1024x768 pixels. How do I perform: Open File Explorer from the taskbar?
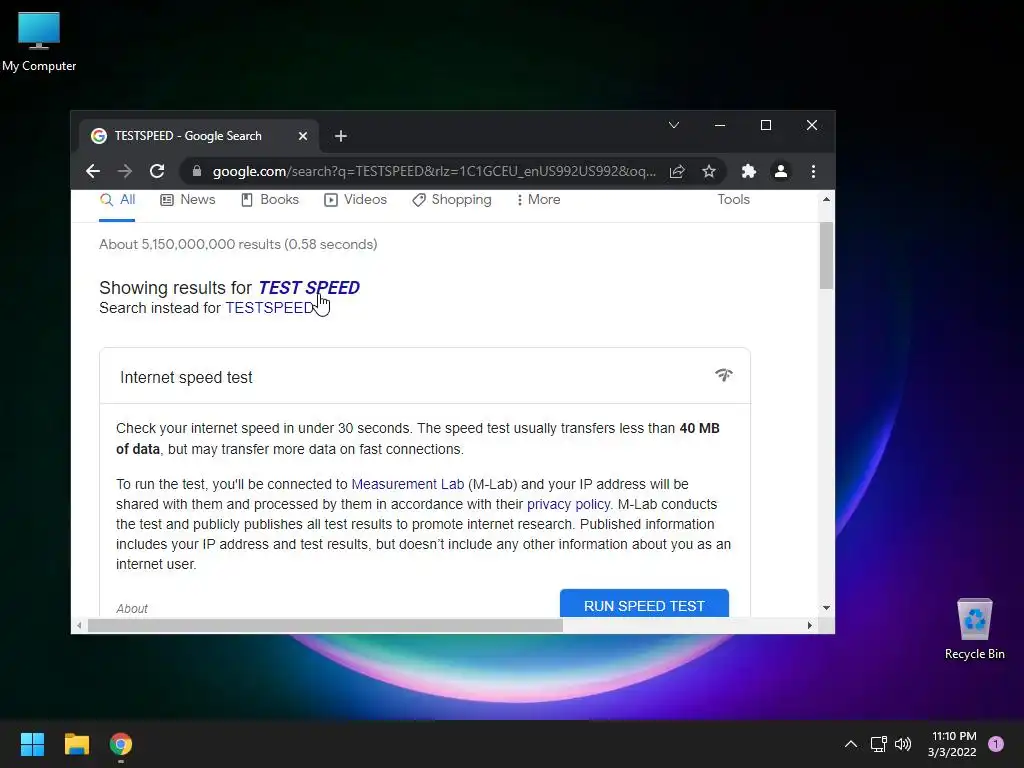click(76, 744)
